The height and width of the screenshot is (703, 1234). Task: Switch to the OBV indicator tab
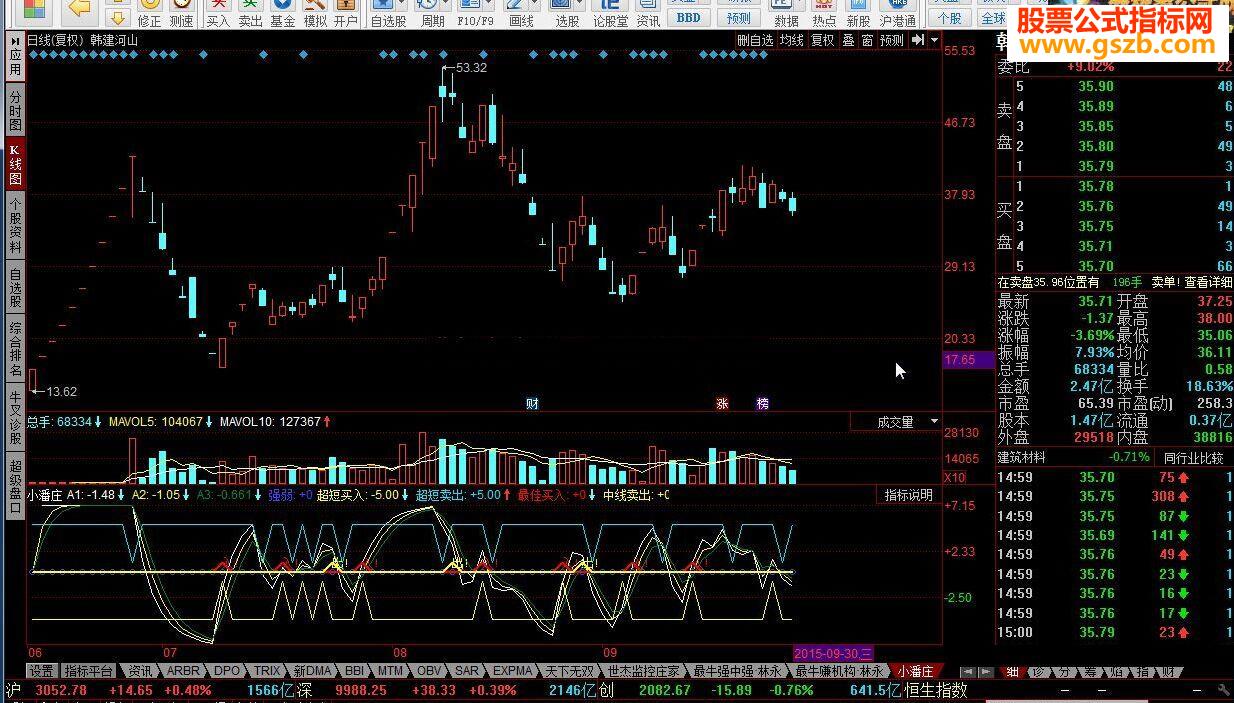[x=429, y=671]
